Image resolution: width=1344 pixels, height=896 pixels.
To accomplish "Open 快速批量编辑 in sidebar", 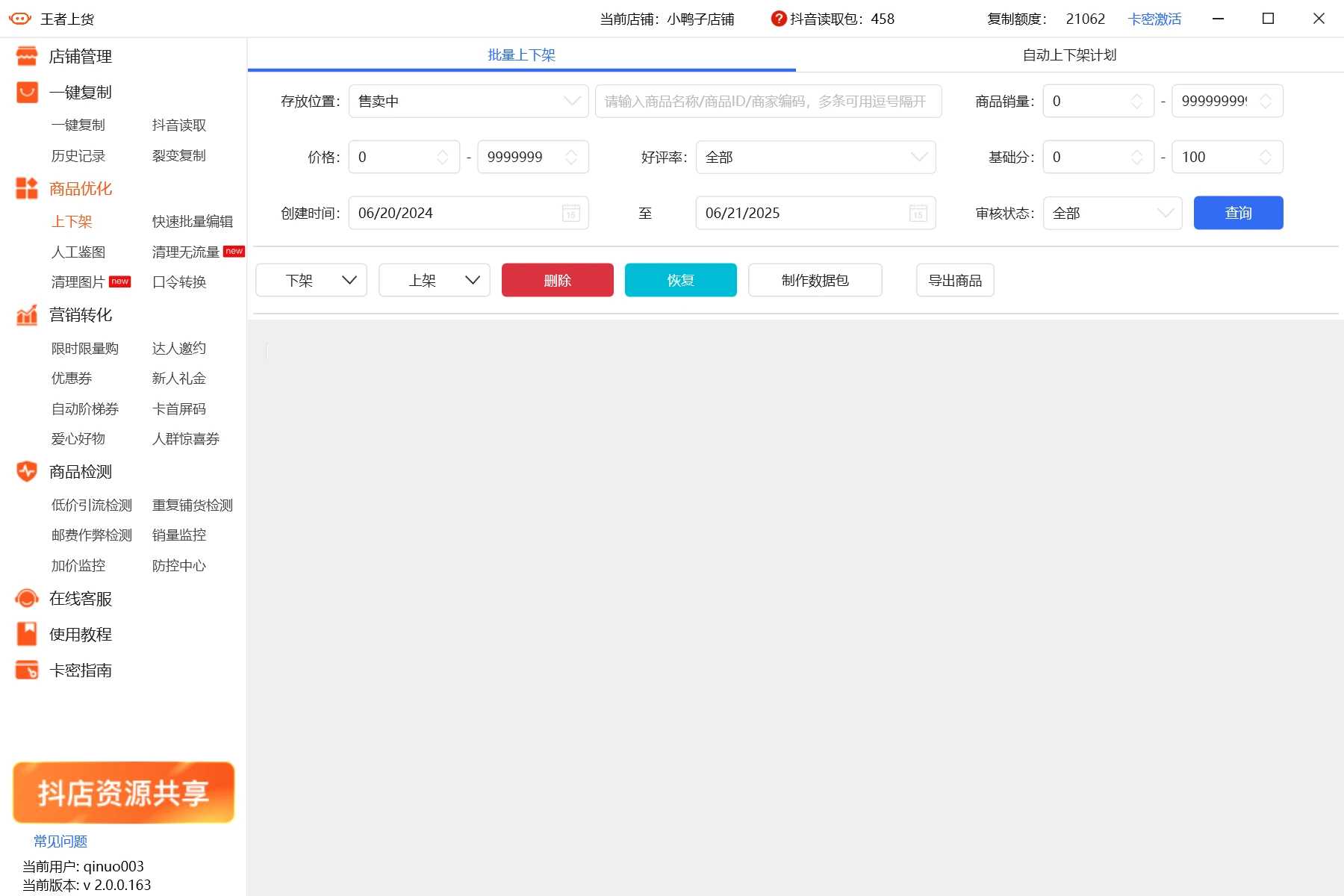I will click(193, 222).
